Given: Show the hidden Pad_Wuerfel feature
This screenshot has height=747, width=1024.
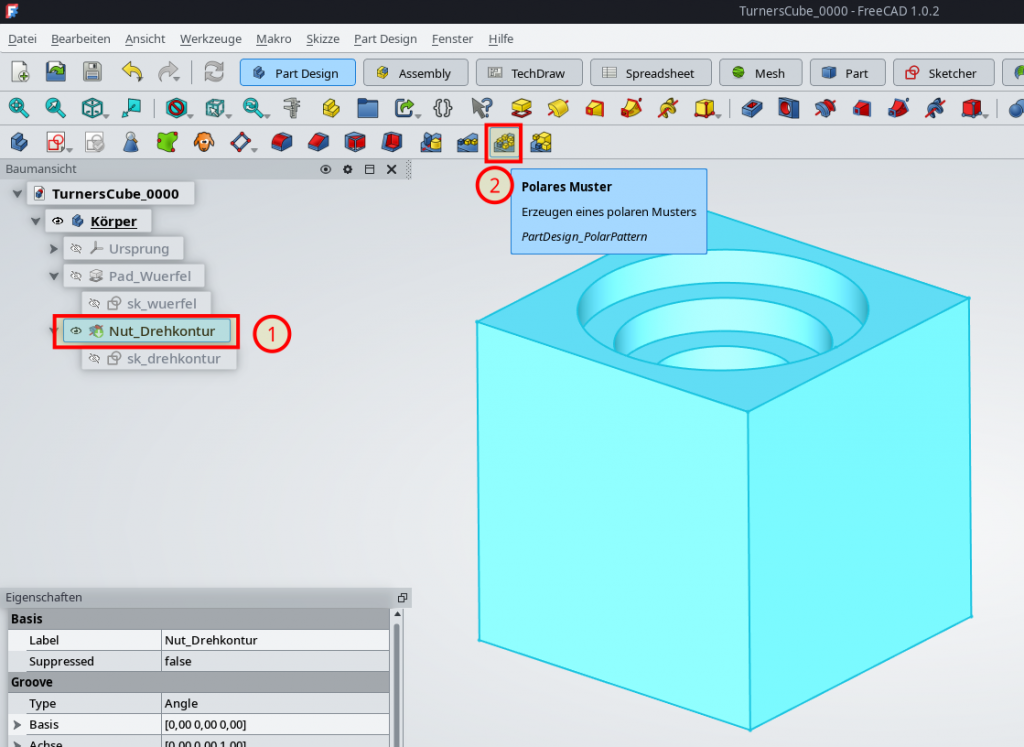Looking at the screenshot, I should click(x=75, y=275).
